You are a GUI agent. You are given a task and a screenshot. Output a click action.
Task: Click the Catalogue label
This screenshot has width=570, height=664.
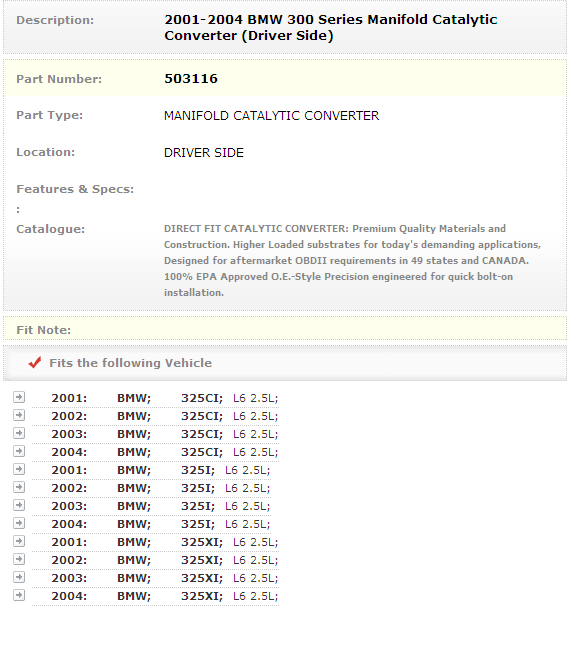(50, 229)
